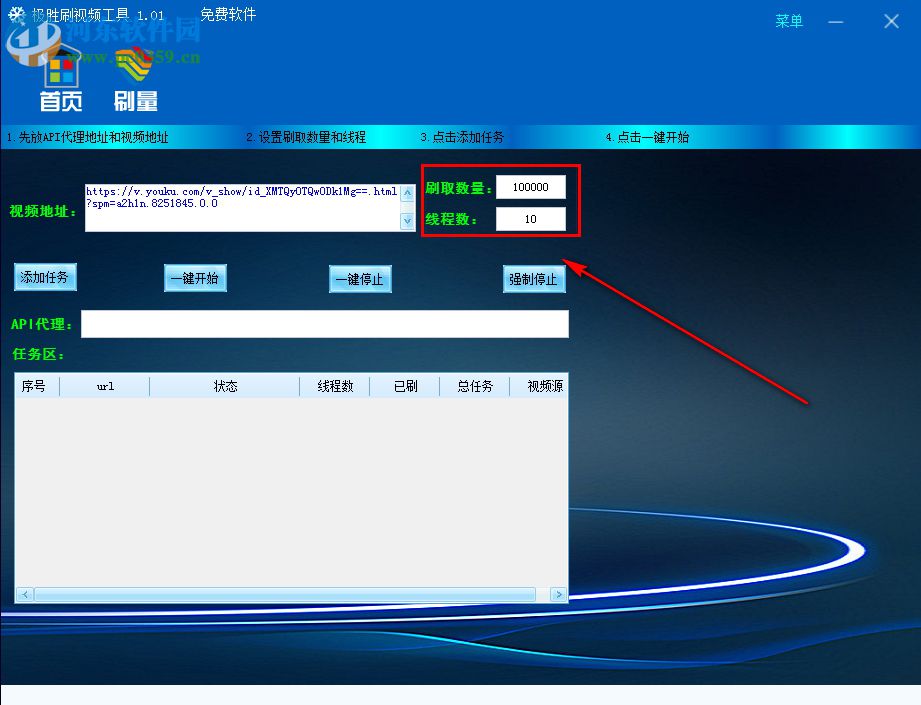Click the up scroll arrow beside video address box
921x705 pixels.
pos(406,193)
